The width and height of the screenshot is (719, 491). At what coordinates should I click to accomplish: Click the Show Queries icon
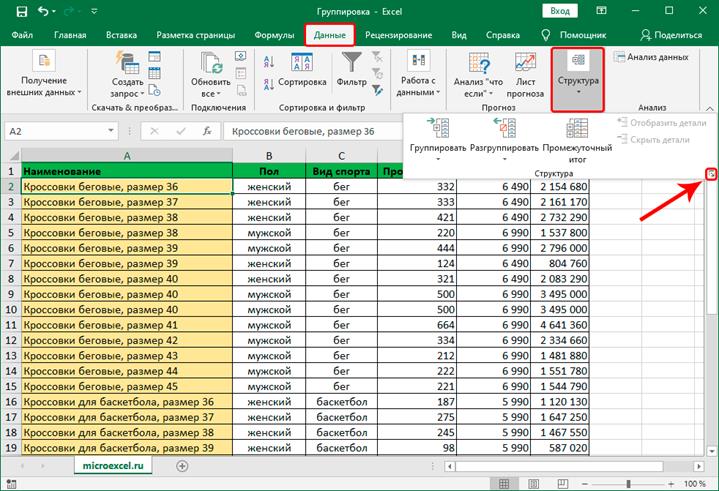point(155,56)
